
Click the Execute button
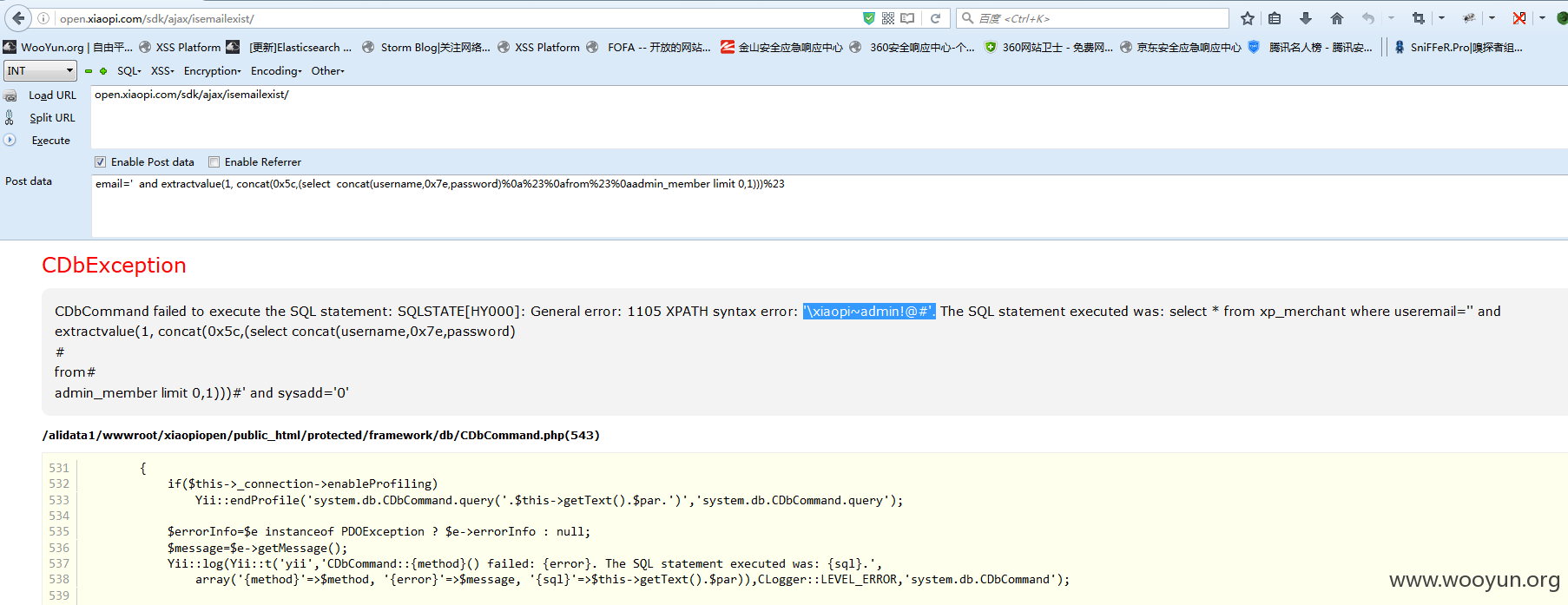pos(50,141)
